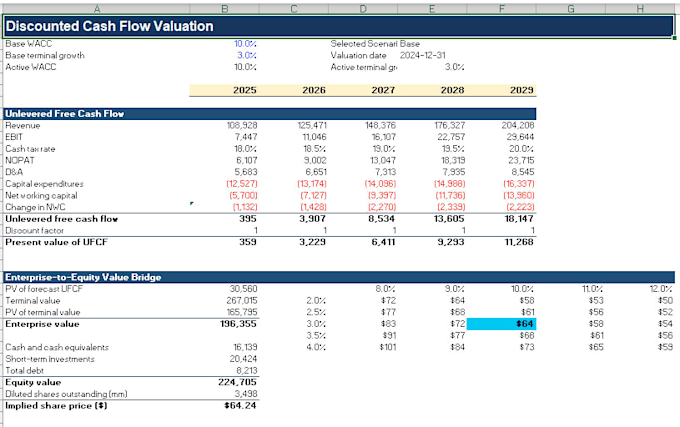Image resolution: width=680 pixels, height=427 pixels.
Task: Click the 2029 year header
Action: coord(522,90)
